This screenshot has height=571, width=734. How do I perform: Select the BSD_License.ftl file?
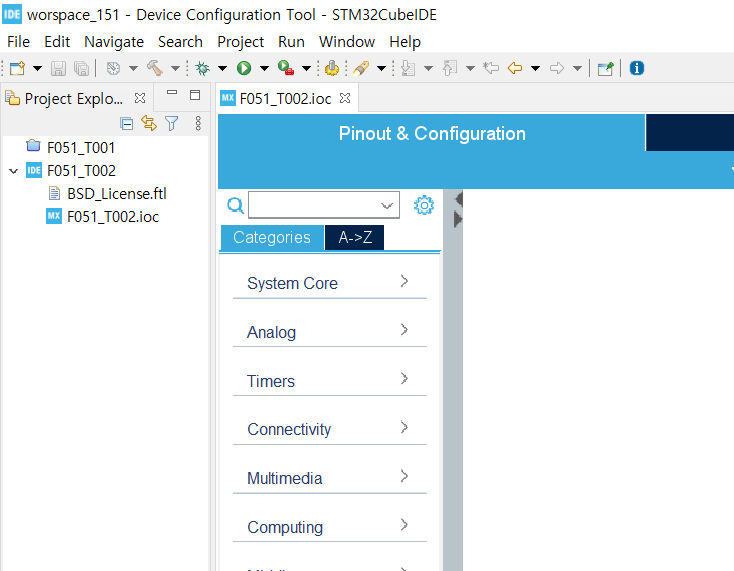point(116,194)
